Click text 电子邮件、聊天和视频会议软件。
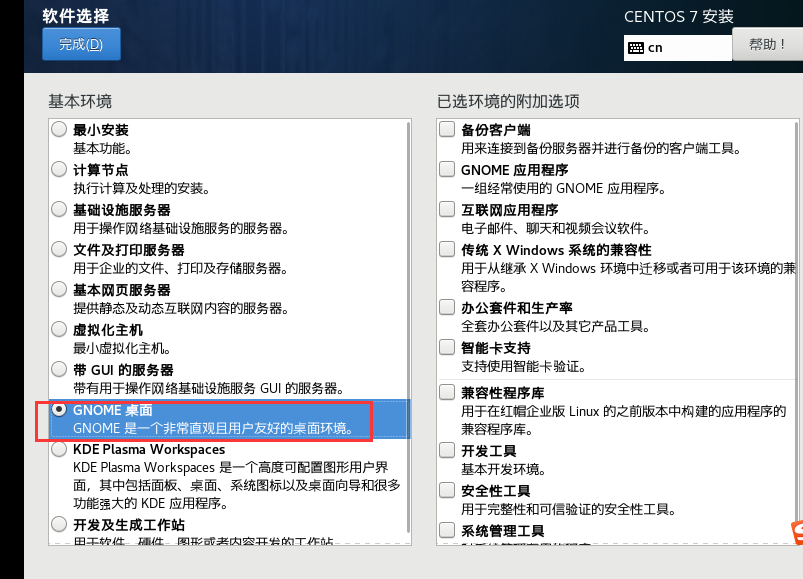803x579 pixels. (556, 228)
